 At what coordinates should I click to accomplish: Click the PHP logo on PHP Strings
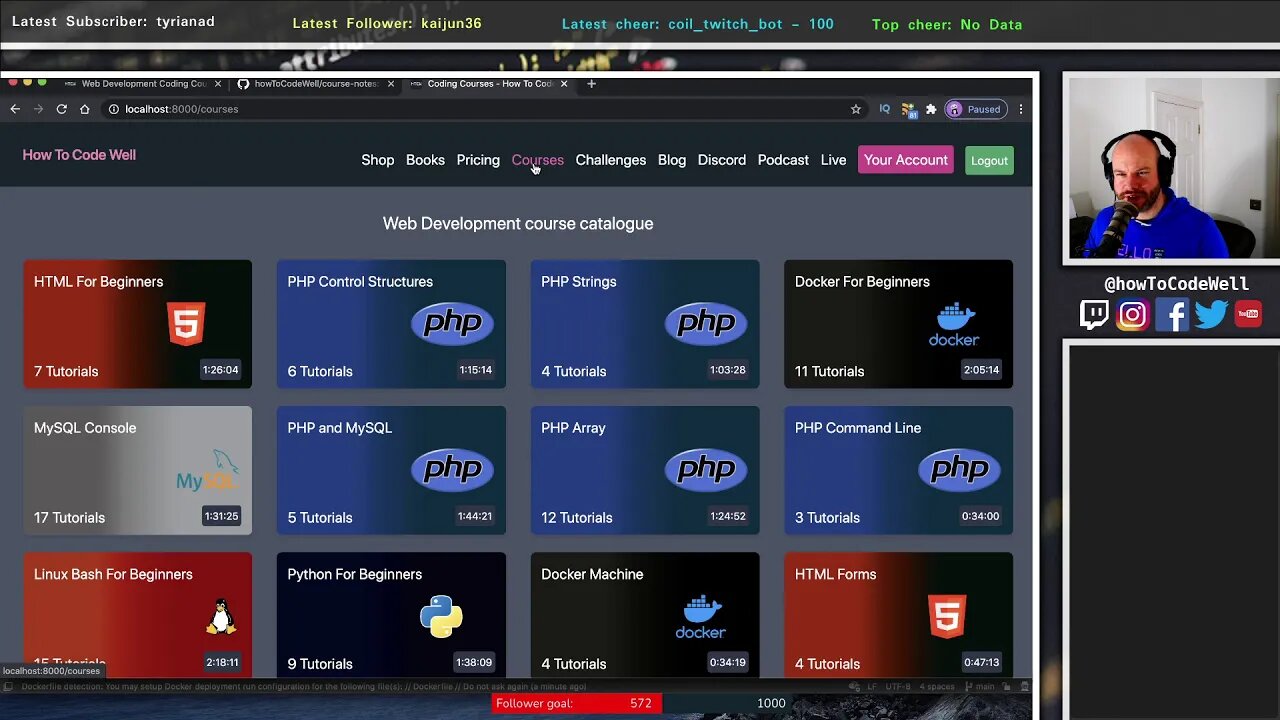[x=706, y=323]
